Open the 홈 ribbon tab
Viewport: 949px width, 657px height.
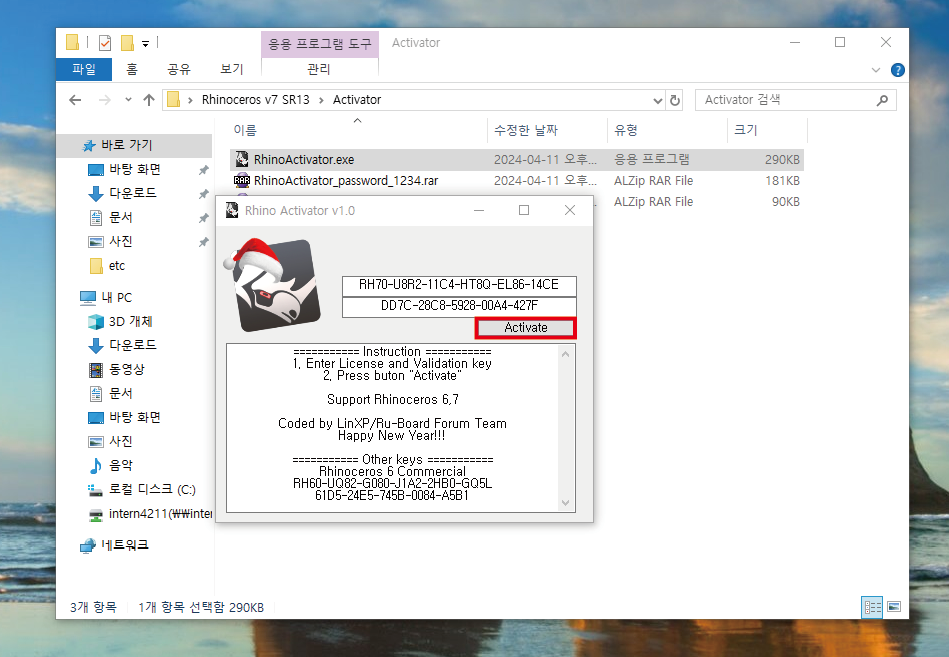pyautogui.click(x=131, y=69)
